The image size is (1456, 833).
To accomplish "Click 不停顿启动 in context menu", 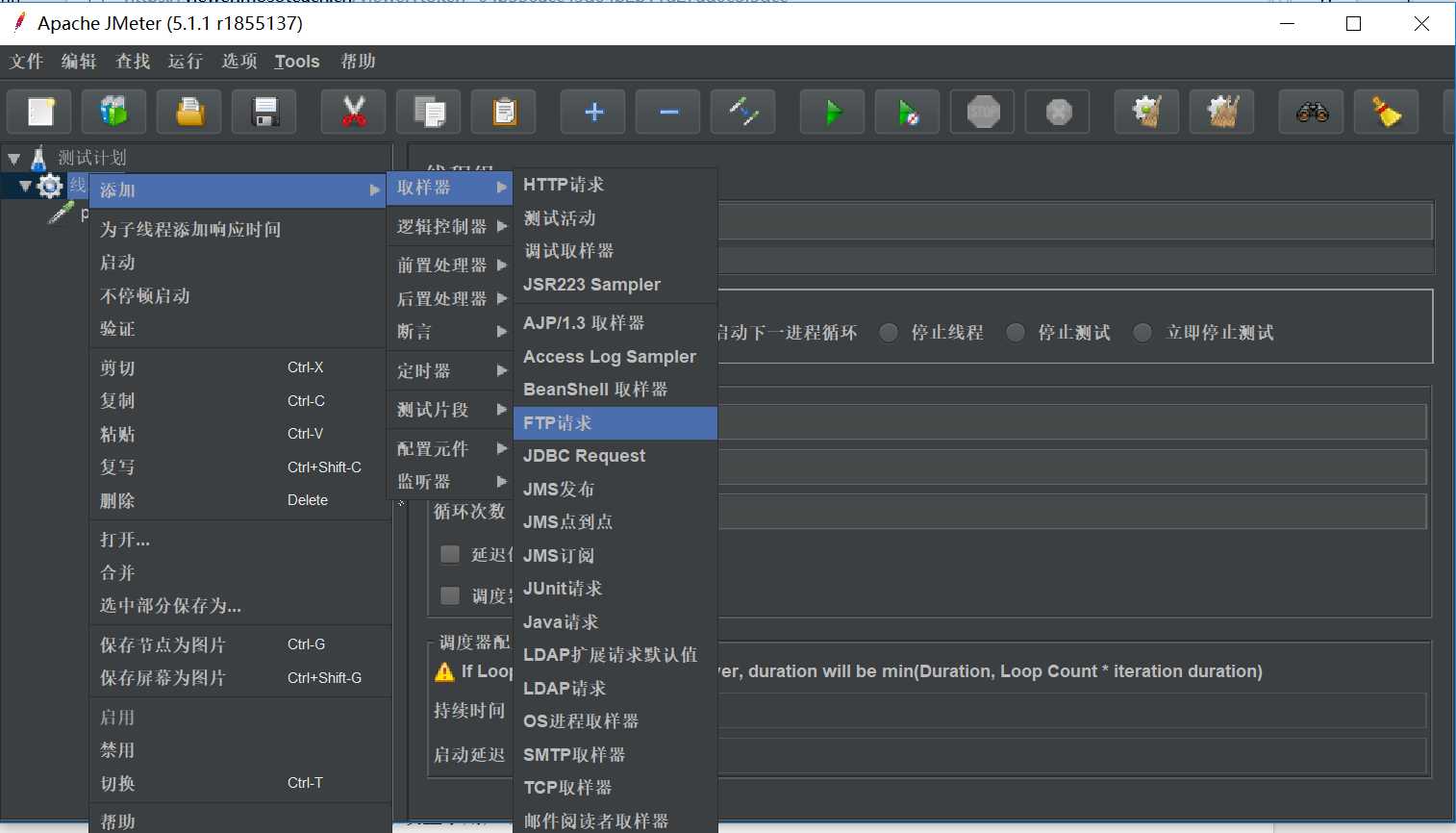I will coord(239,295).
